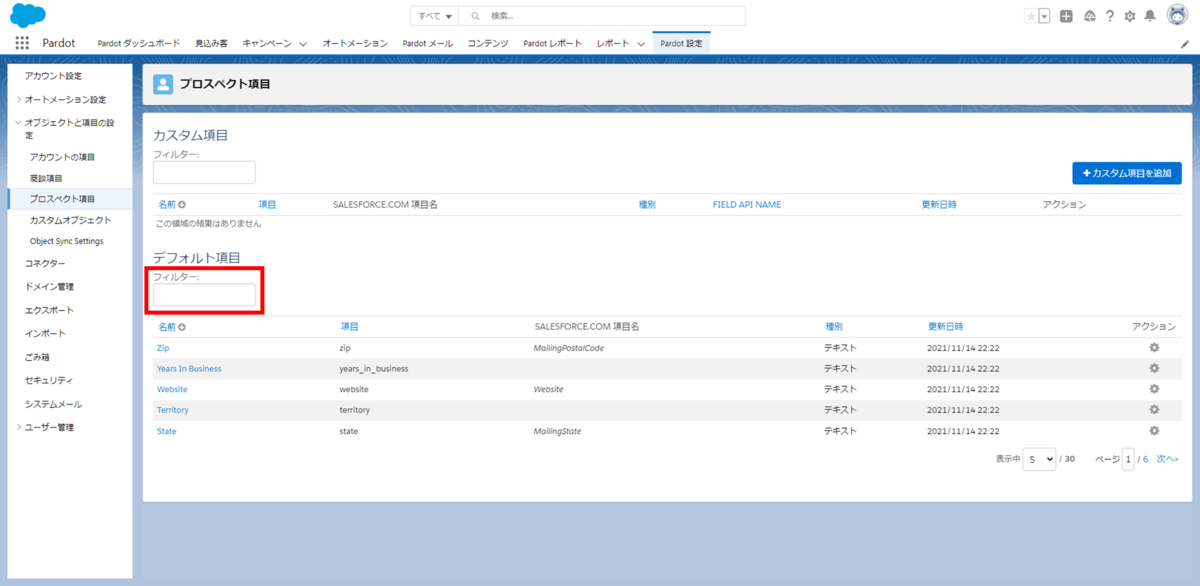This screenshot has width=1200, height=586.
Task: Click the favorites star icon
Action: (1031, 16)
